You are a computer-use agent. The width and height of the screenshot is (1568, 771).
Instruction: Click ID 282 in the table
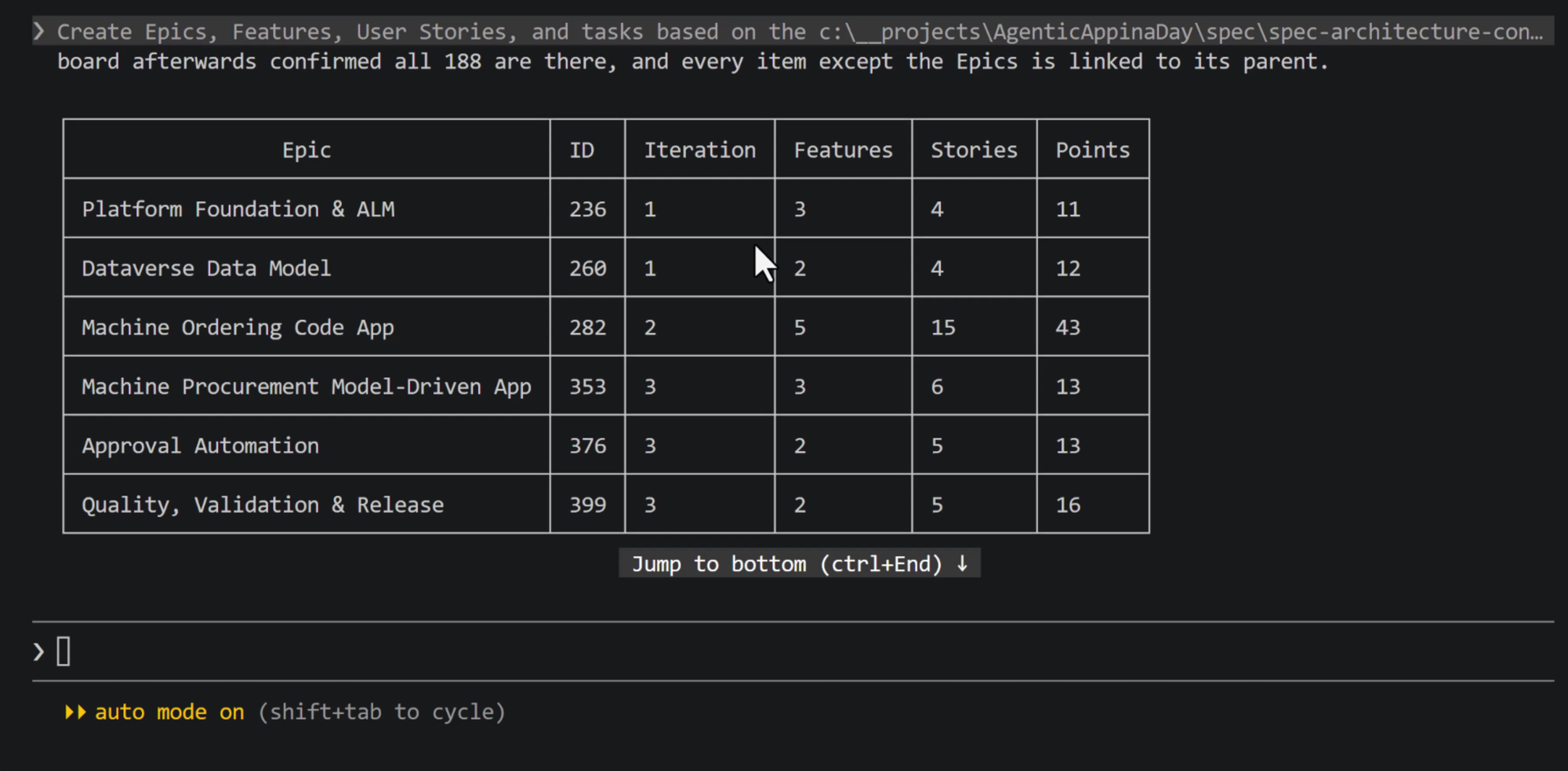588,327
